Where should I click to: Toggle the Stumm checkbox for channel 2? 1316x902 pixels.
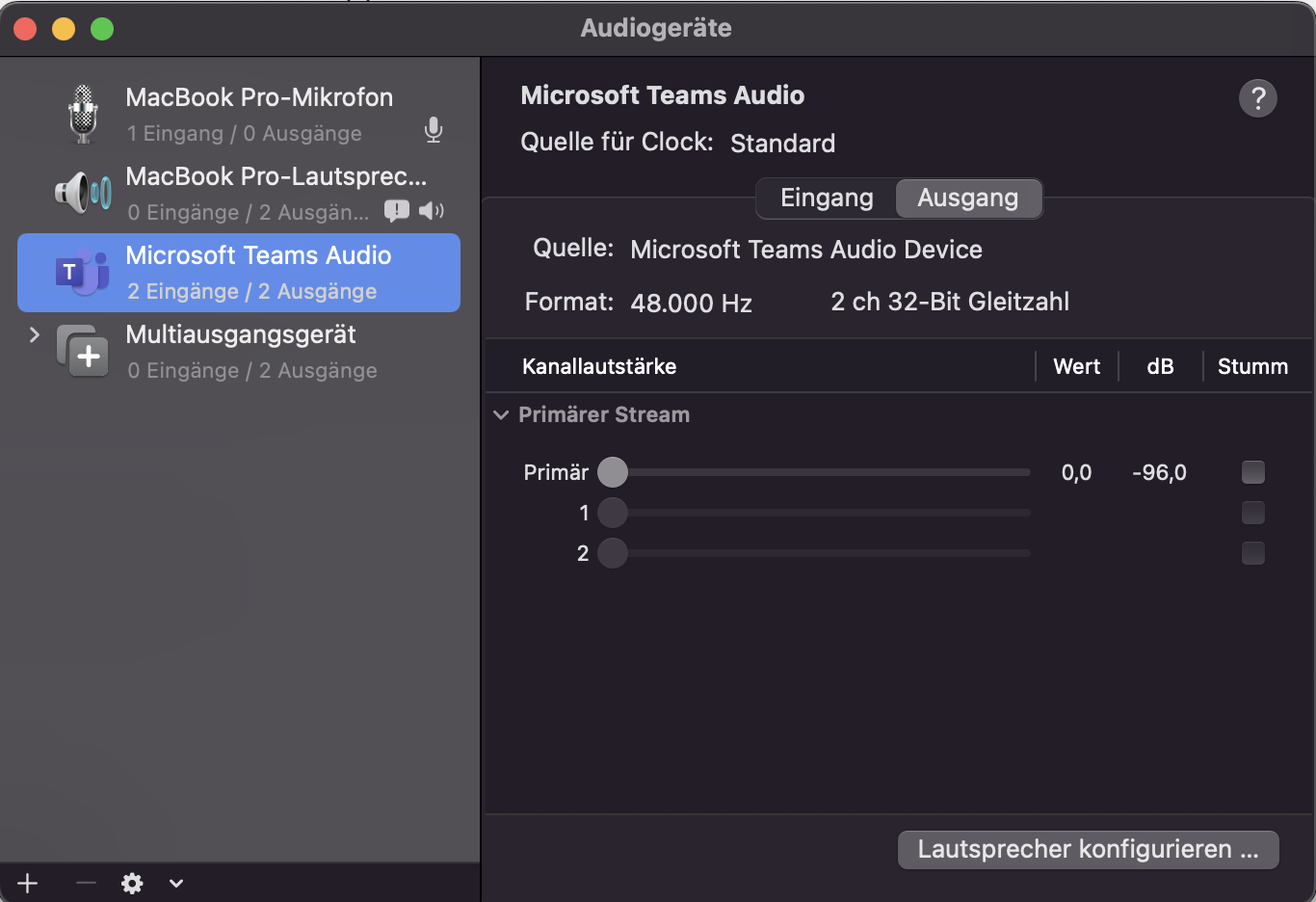(x=1252, y=553)
